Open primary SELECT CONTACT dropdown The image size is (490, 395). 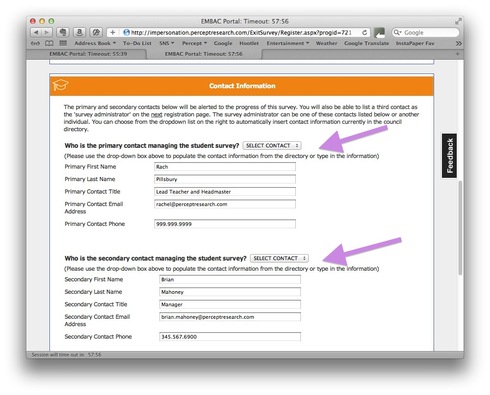tap(272, 146)
